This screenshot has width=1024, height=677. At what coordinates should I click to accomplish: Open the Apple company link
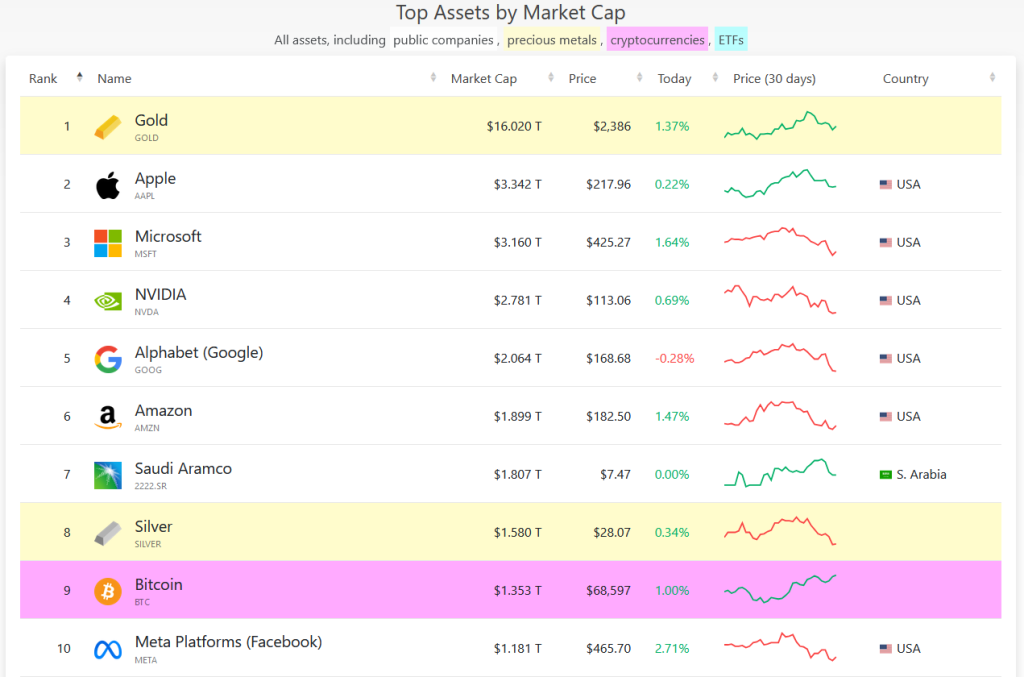click(x=155, y=179)
